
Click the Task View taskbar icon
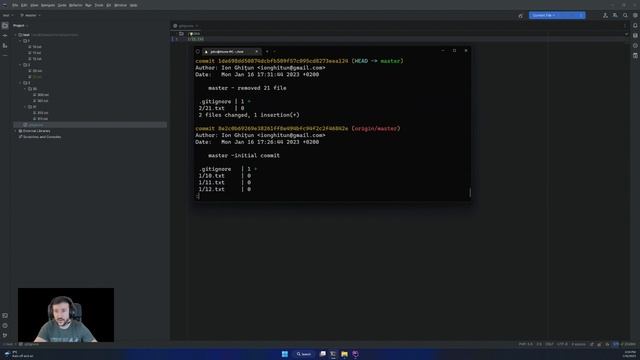322,354
